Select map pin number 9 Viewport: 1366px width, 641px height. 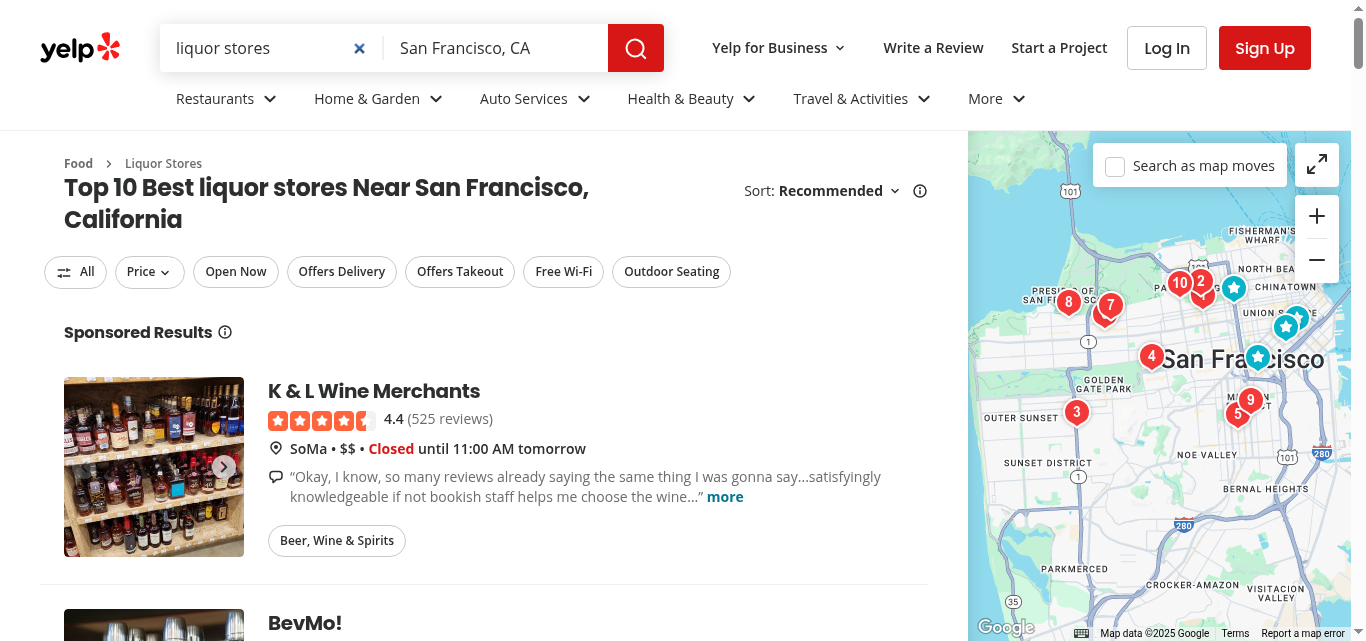[x=1250, y=402]
